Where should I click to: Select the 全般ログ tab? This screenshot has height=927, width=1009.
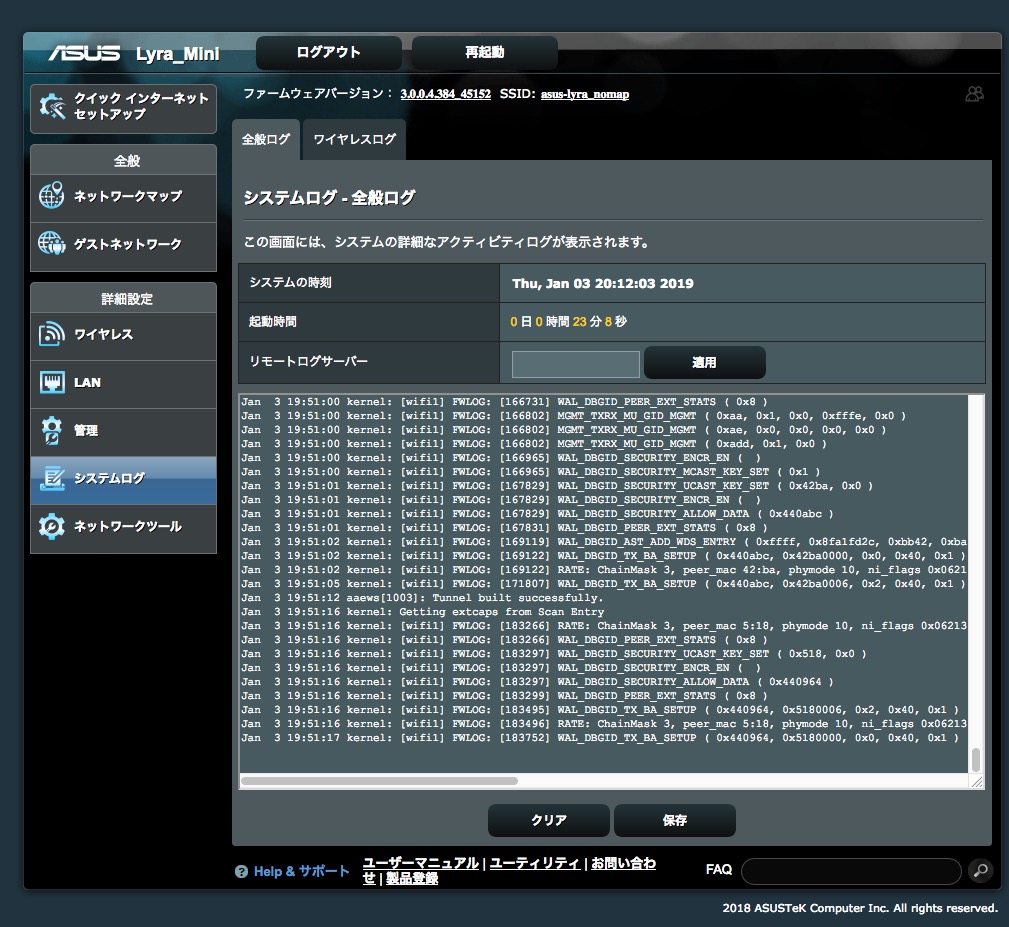[266, 139]
